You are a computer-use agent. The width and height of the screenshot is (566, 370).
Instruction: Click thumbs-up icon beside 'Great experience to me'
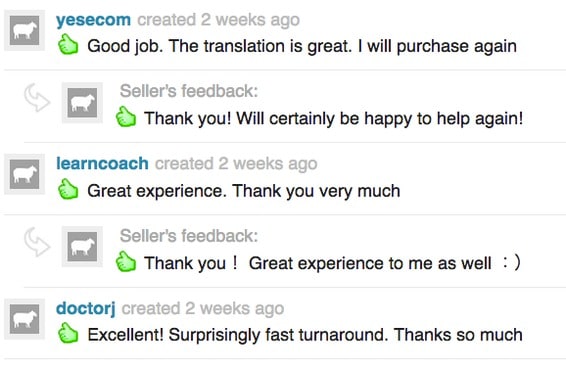click(126, 261)
